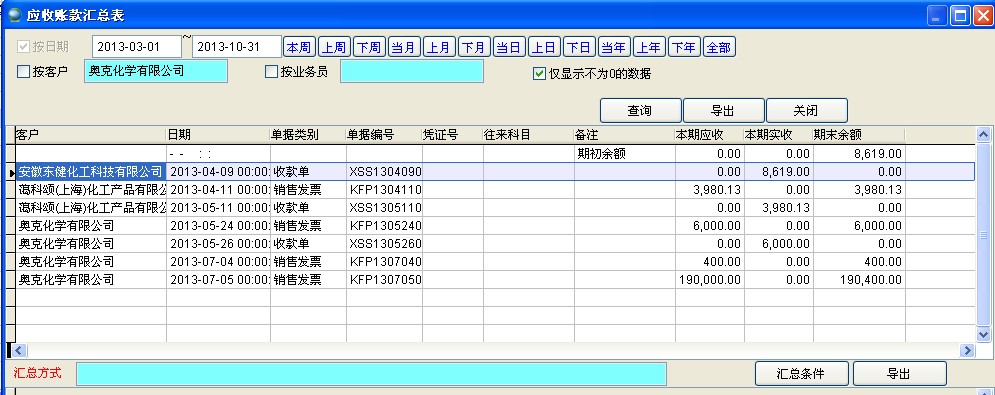995x395 pixels.
Task: Open the 汇总条件 button
Action: [x=801, y=373]
